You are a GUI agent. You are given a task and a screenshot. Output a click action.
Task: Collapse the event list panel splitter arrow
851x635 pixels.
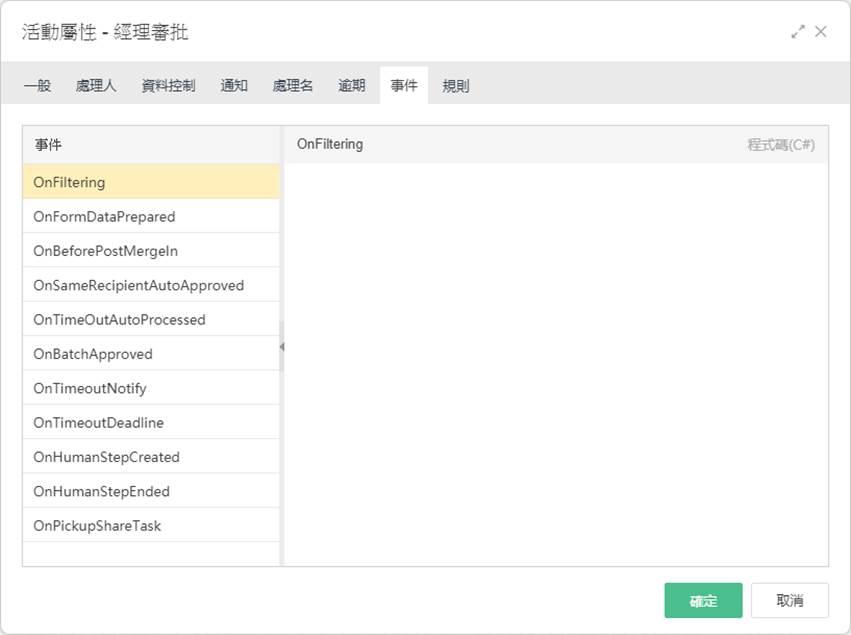pyautogui.click(x=282, y=346)
